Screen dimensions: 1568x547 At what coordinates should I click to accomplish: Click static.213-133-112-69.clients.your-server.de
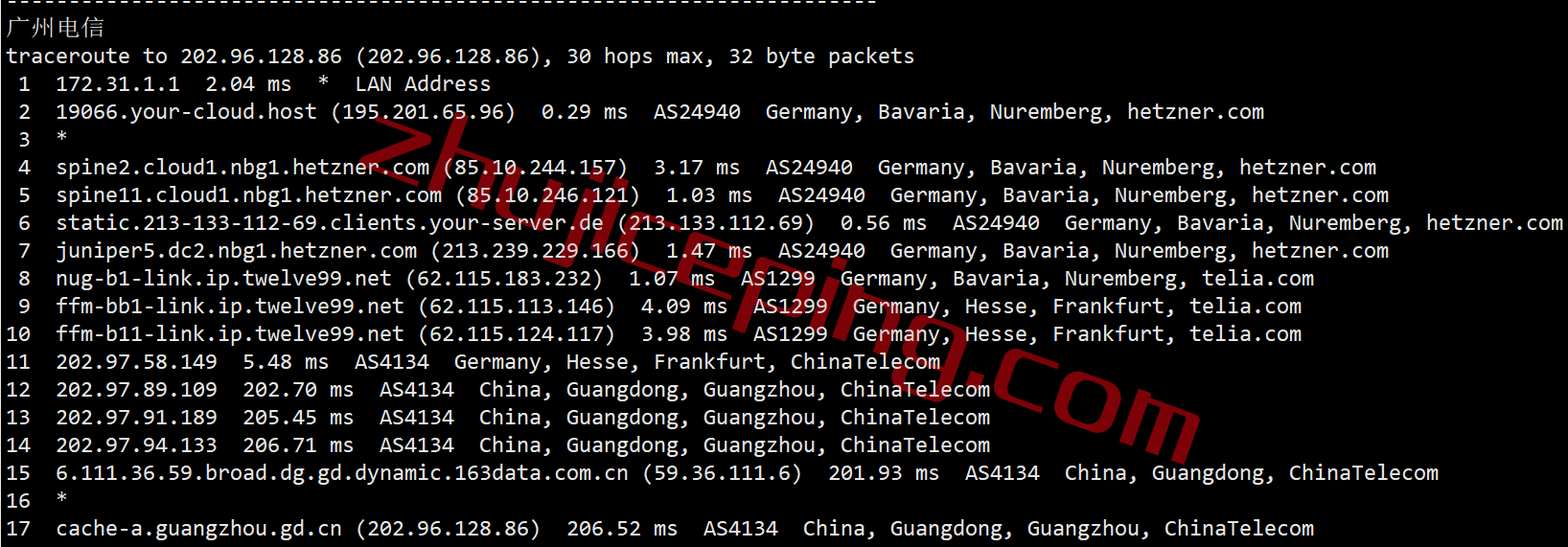point(330,223)
